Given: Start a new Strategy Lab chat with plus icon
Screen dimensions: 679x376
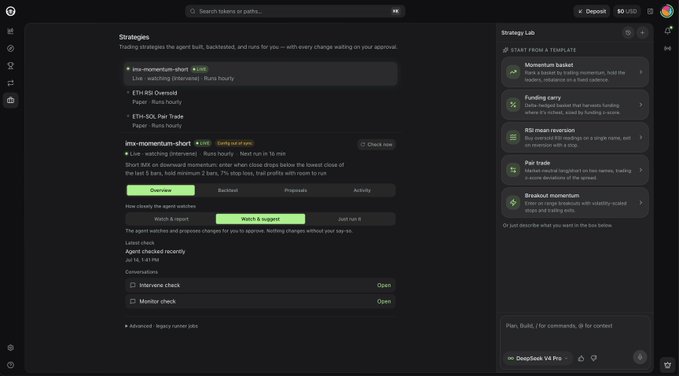Looking at the screenshot, I should [643, 33].
